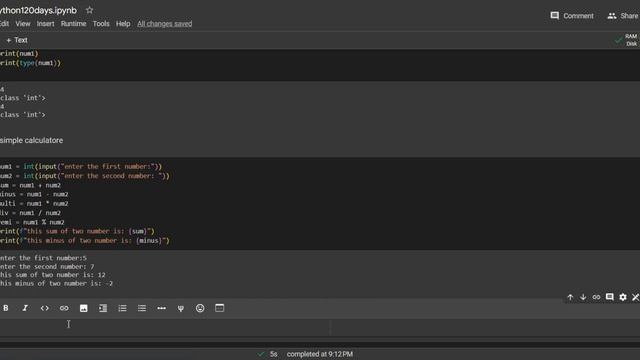Click inside the text cell input area
640x360 pixels.
[164, 328]
